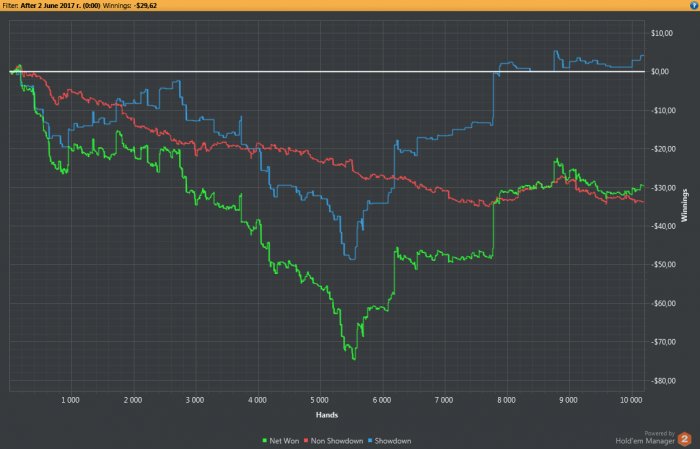Select the 4 000 hands tick label
This screenshot has width=700, height=449.
(257, 400)
